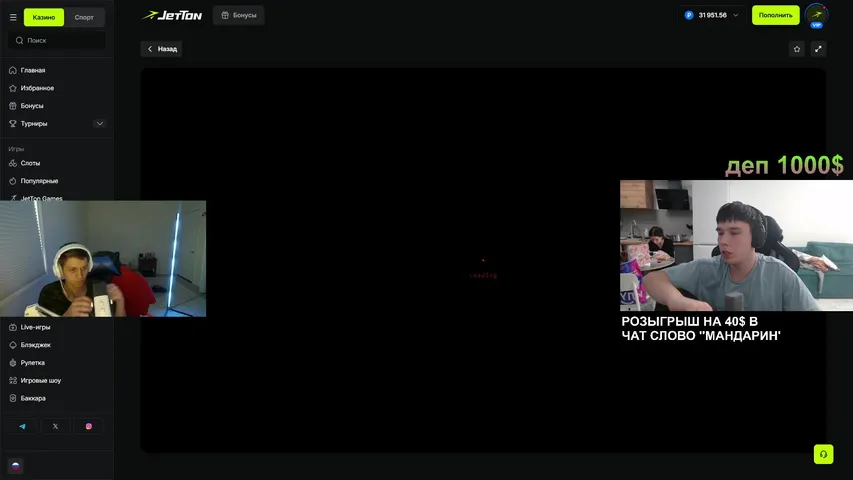Screen dimensions: 853x480
Task: Open the VIP profile avatar
Action: 816,16
